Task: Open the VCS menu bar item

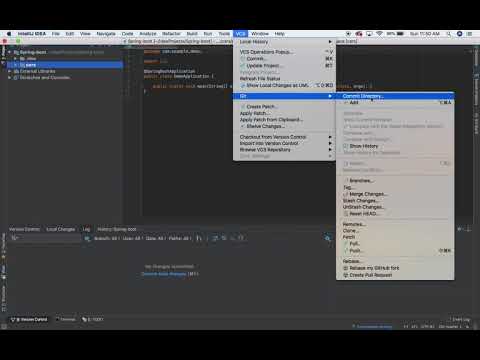Action: click(240, 34)
